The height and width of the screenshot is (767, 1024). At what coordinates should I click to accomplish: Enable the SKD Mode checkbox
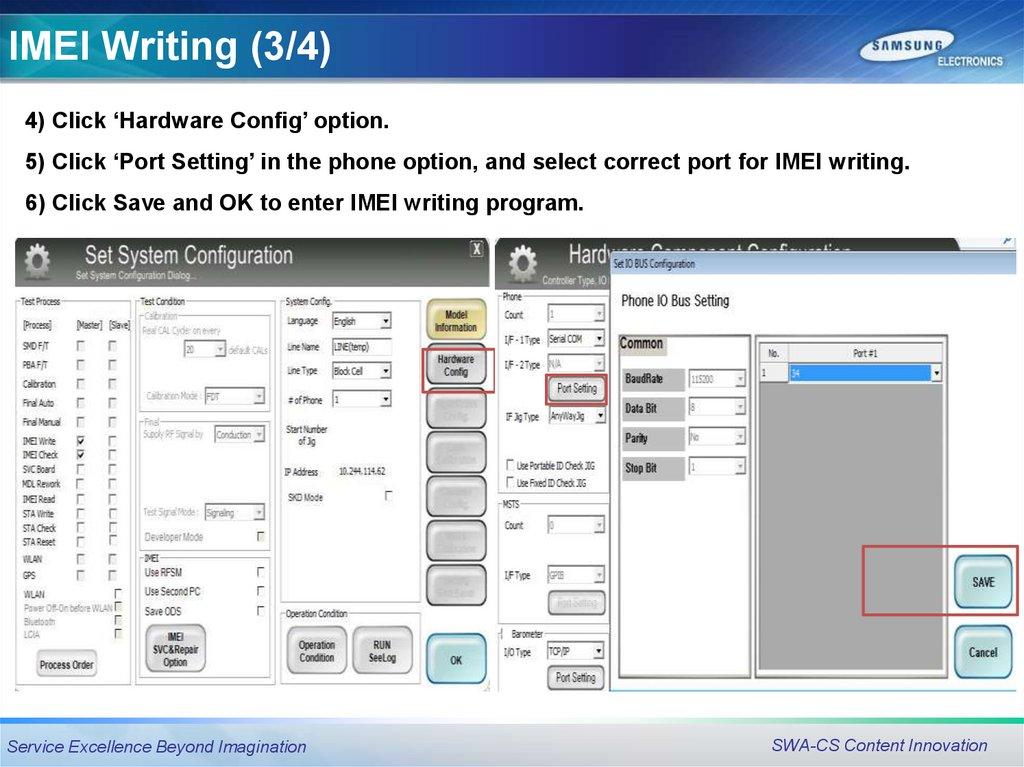[389, 495]
